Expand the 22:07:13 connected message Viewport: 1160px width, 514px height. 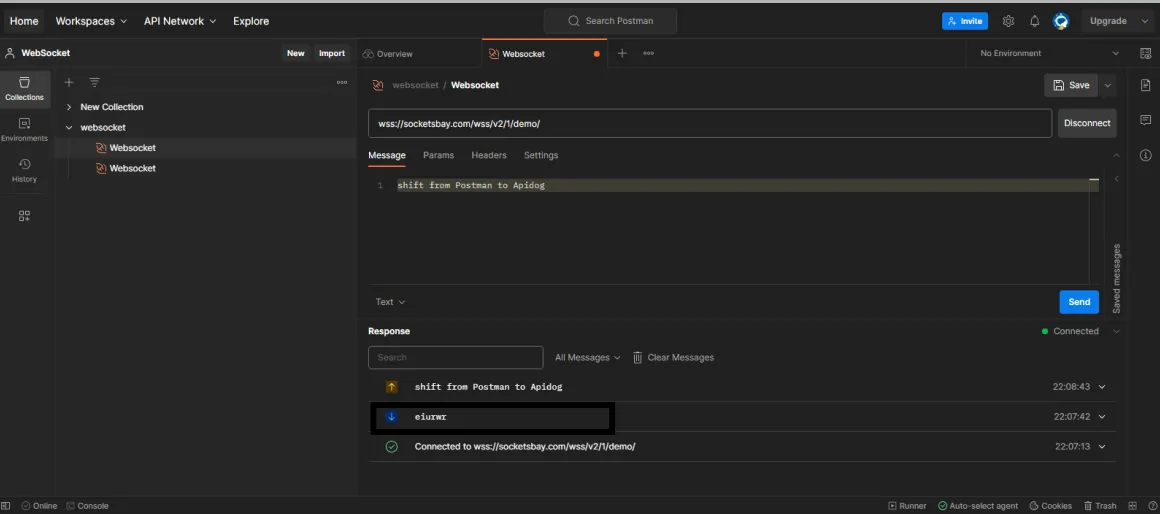[1102, 447]
